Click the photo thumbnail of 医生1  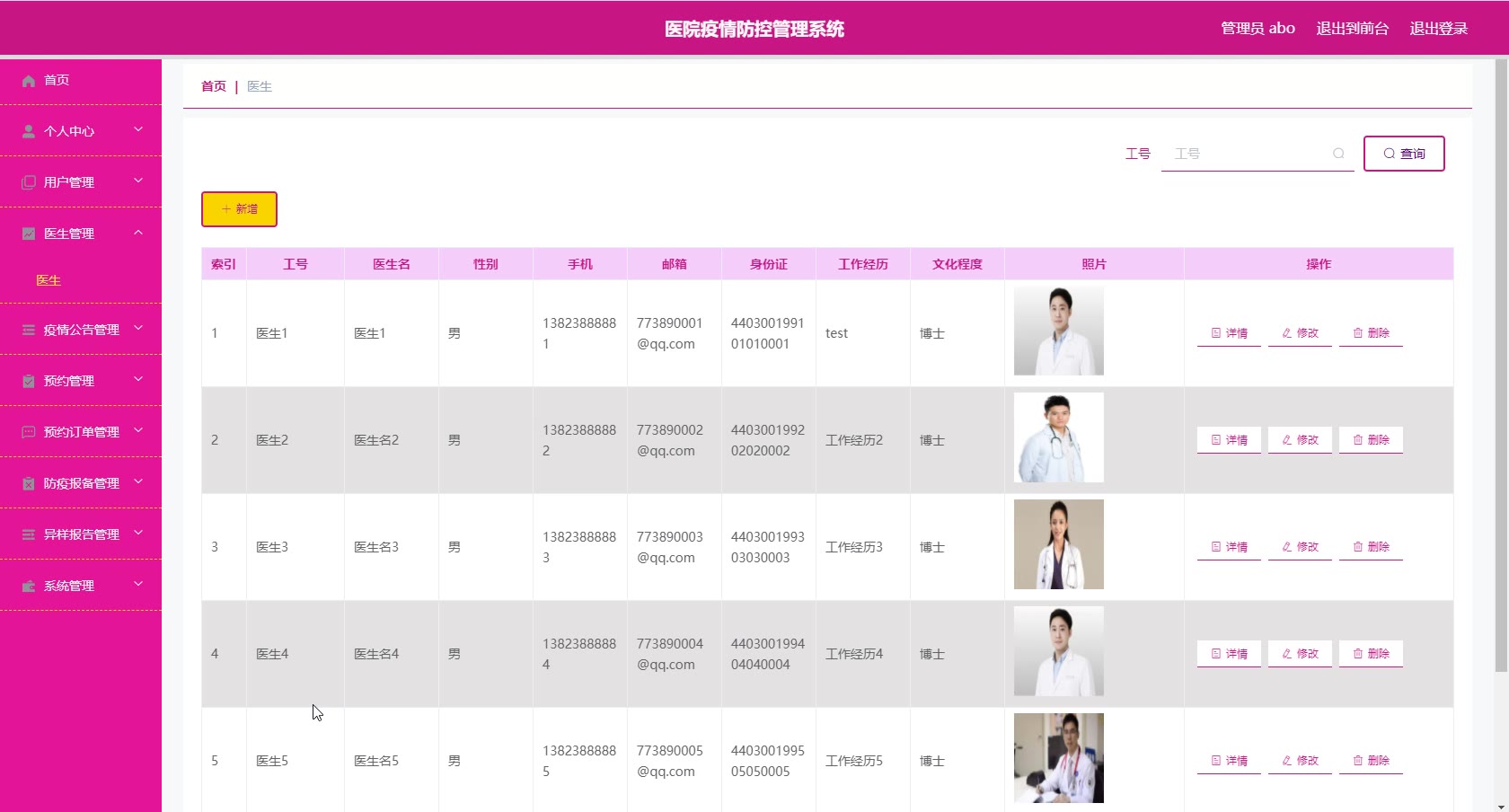click(1059, 331)
